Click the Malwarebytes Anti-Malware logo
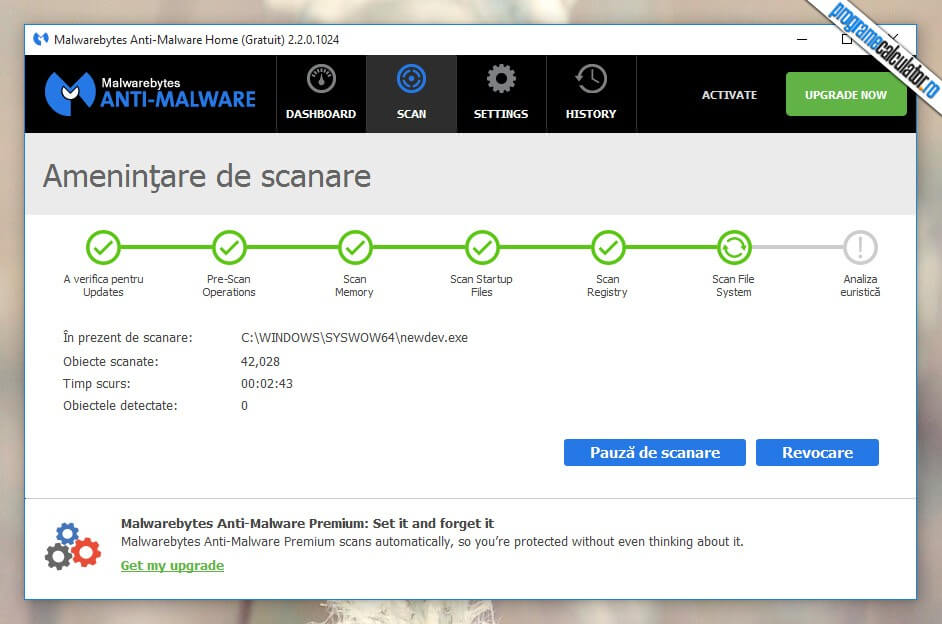Viewport: 942px width, 624px height. 151,93
